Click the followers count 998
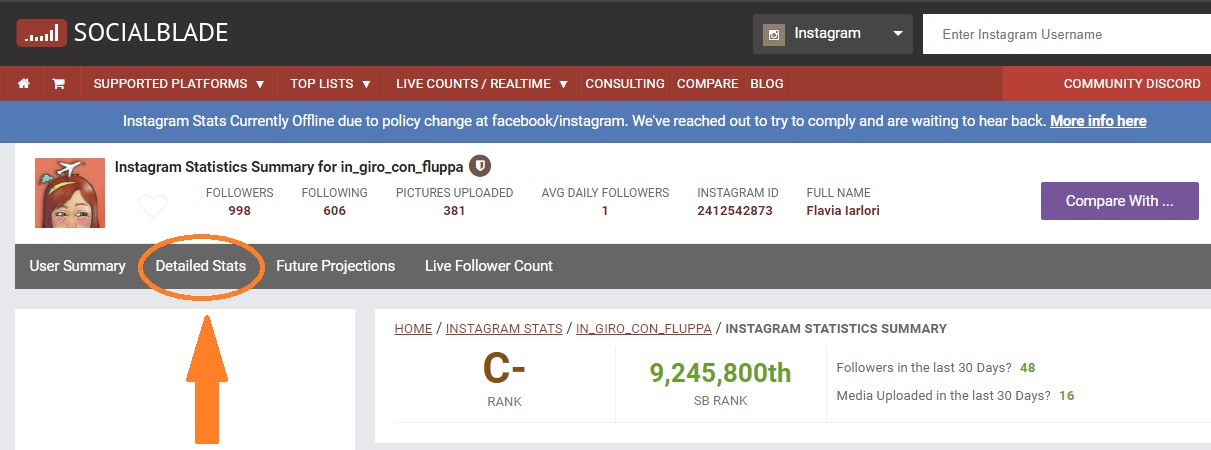 (239, 211)
